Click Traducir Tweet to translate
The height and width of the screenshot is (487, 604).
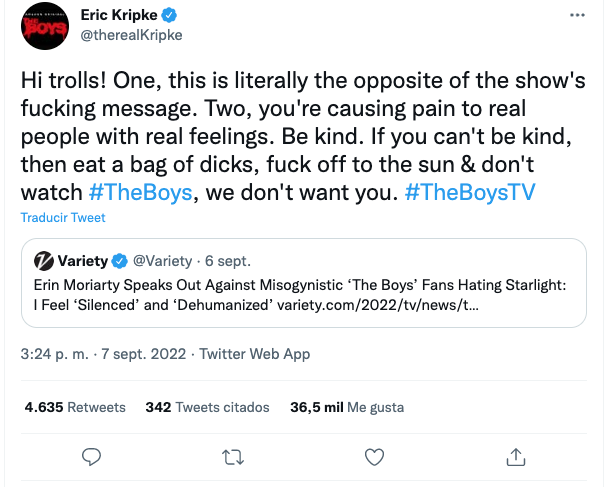(63, 217)
